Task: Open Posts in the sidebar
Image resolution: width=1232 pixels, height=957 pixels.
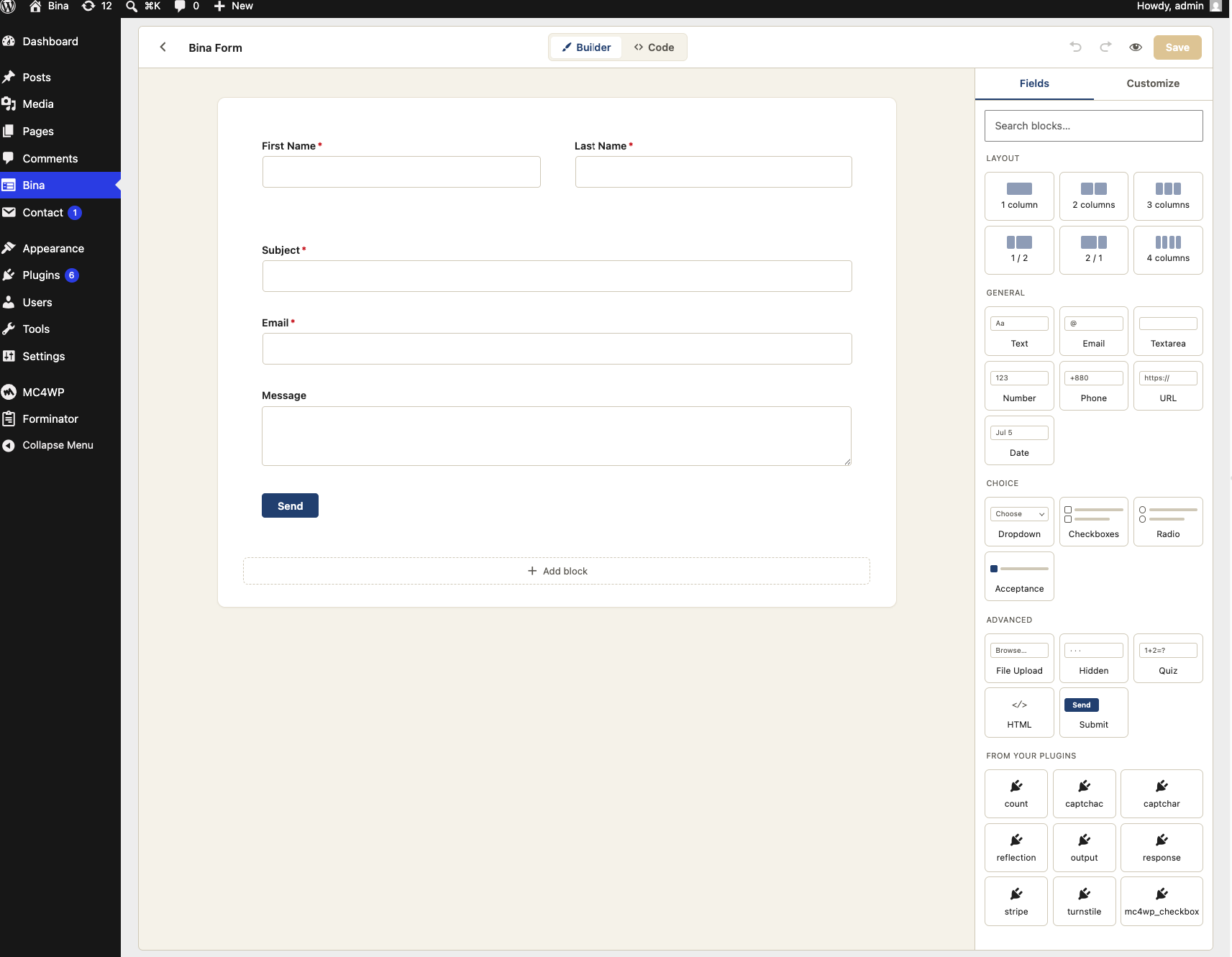Action: pos(60,77)
